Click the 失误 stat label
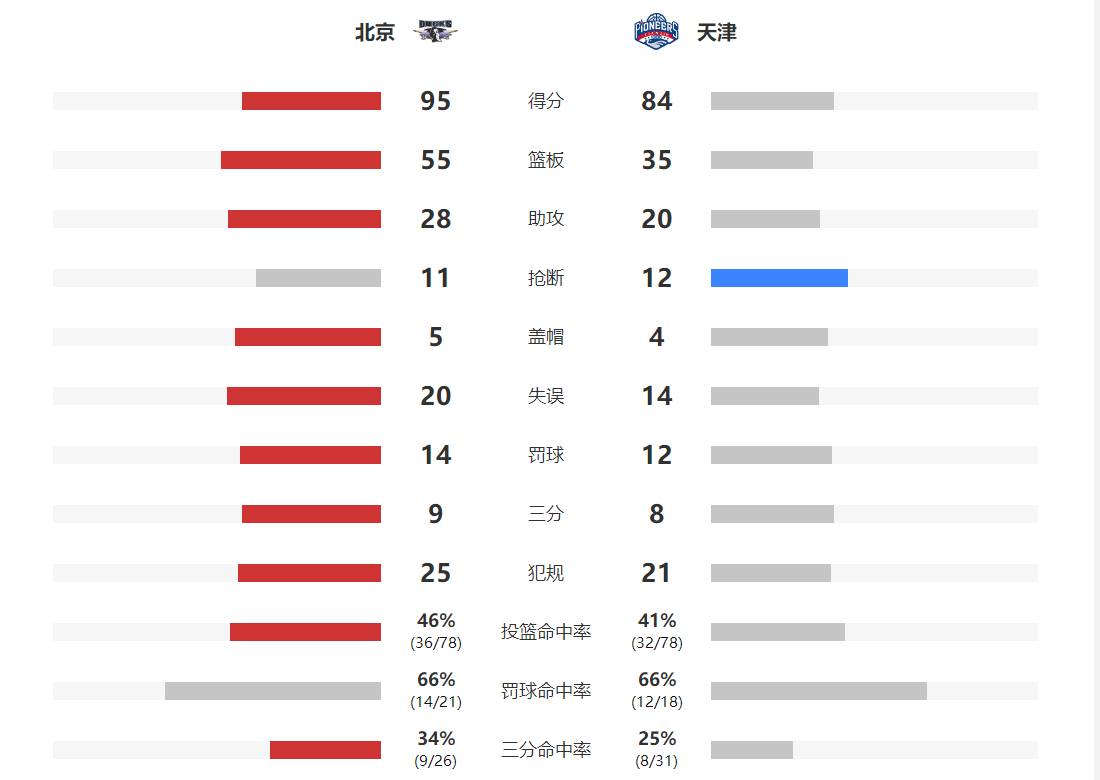The width and height of the screenshot is (1100, 780). pyautogui.click(x=546, y=396)
